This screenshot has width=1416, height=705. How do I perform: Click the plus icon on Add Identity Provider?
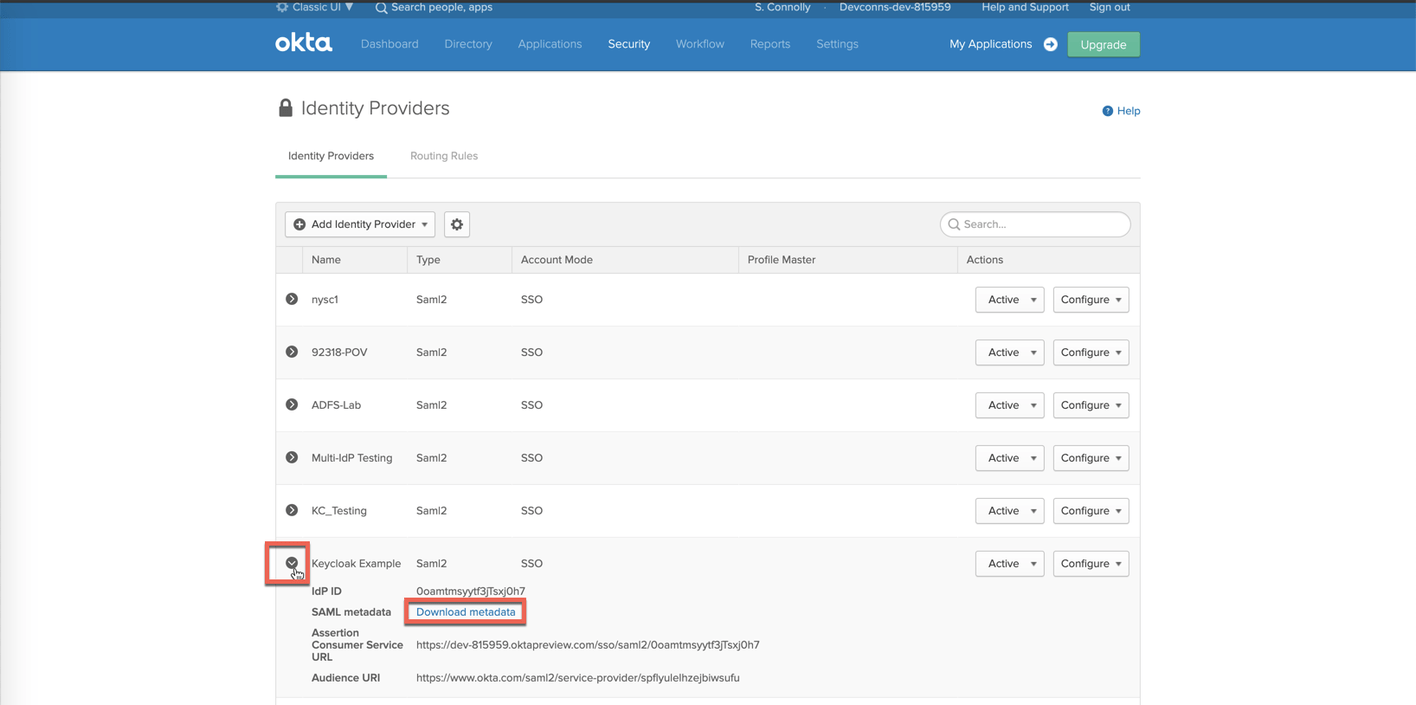[300, 224]
